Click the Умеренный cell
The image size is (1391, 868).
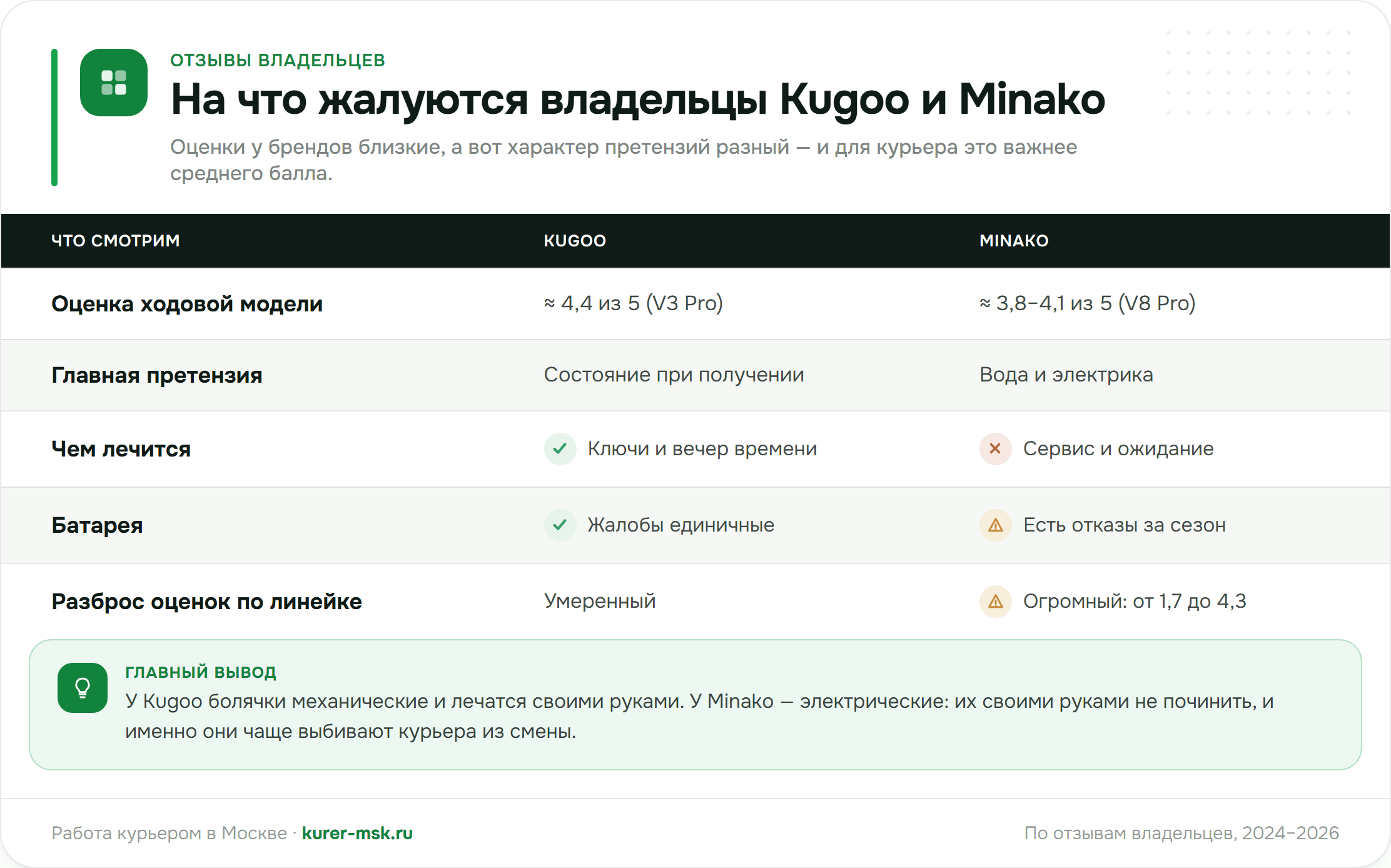pos(600,601)
